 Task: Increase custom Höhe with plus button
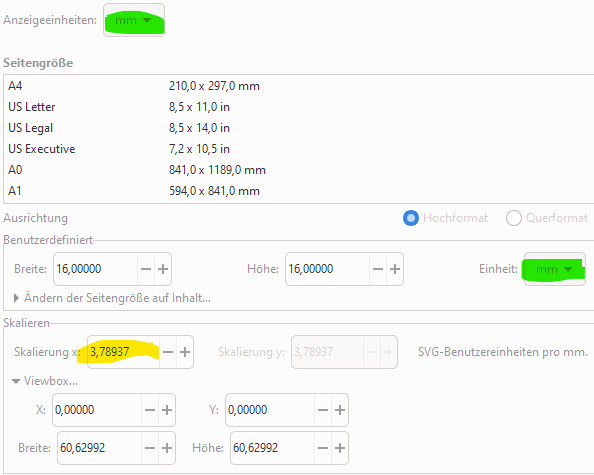[395, 269]
